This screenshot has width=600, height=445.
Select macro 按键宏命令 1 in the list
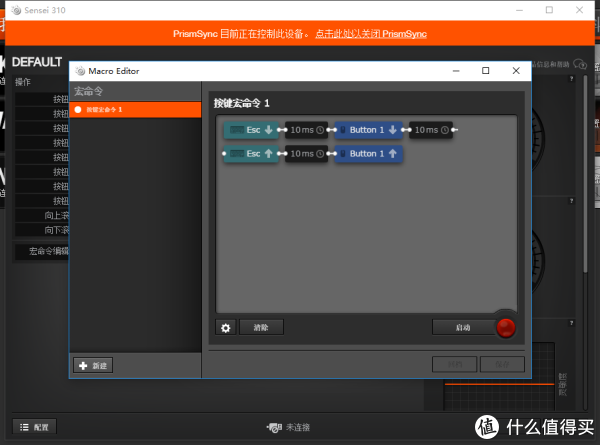tap(135, 109)
